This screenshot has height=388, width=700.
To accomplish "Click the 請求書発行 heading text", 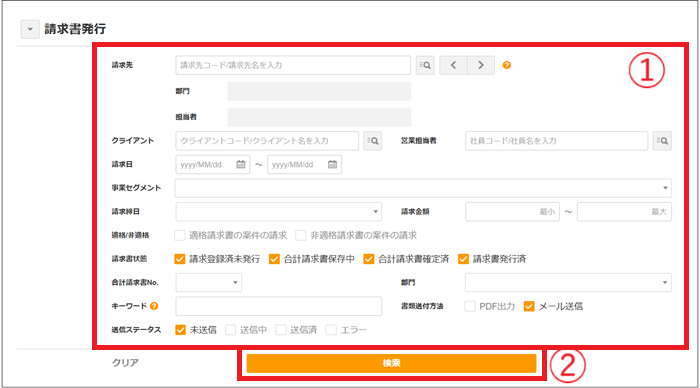I will click(x=75, y=29).
